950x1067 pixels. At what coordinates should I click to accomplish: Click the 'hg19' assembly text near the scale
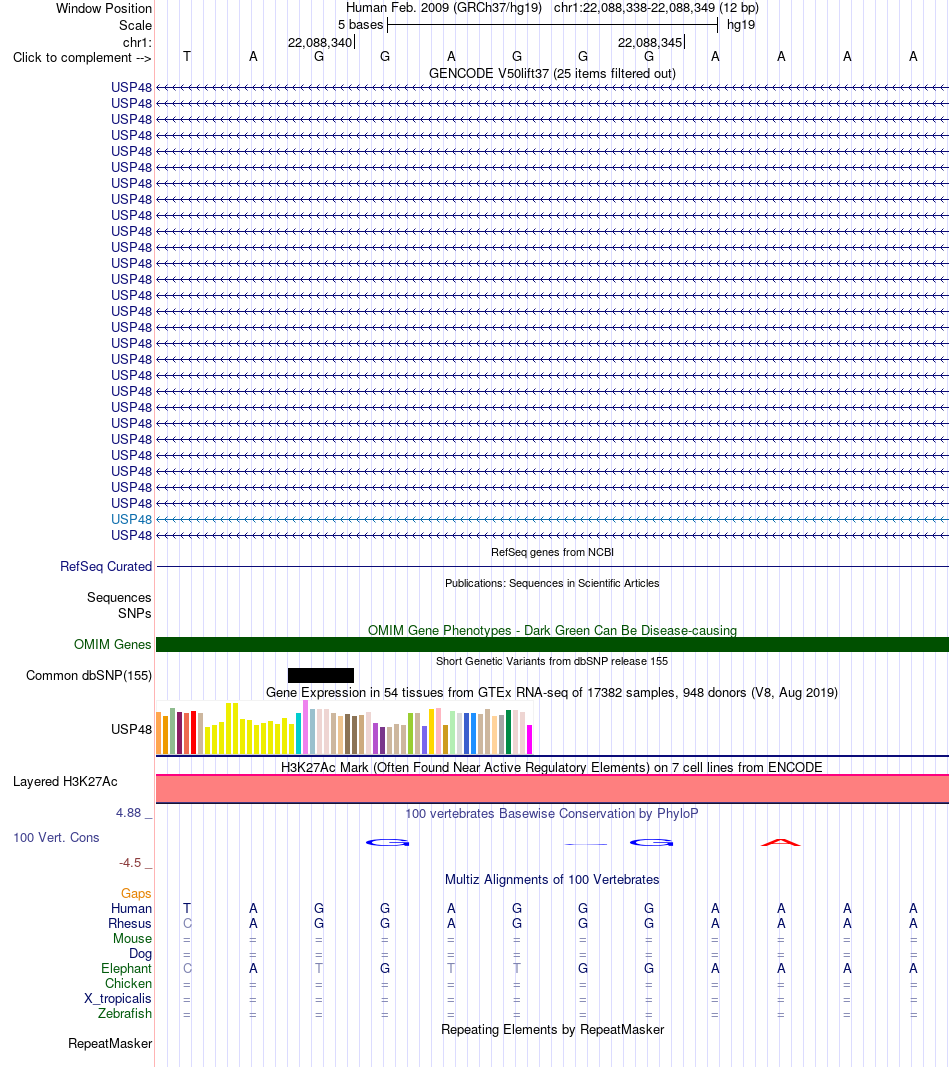(740, 25)
